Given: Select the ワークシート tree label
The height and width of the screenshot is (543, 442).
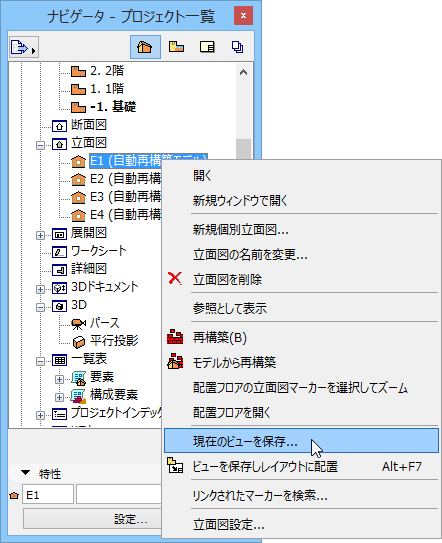Looking at the screenshot, I should pyautogui.click(x=99, y=251).
